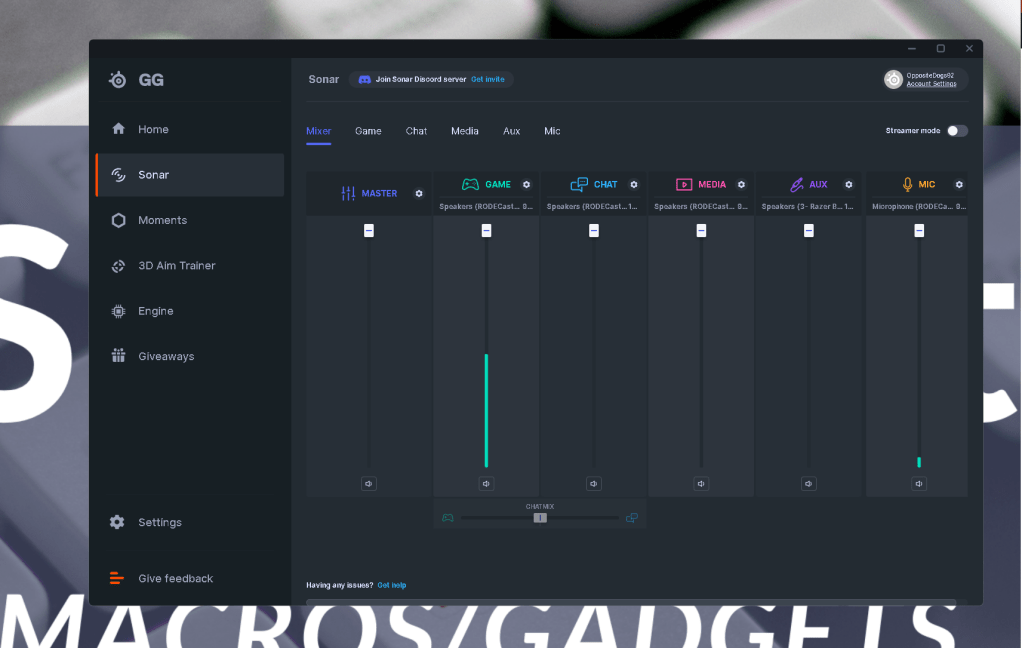Switch to the Mixer tab
This screenshot has width=1022, height=648.
319,131
